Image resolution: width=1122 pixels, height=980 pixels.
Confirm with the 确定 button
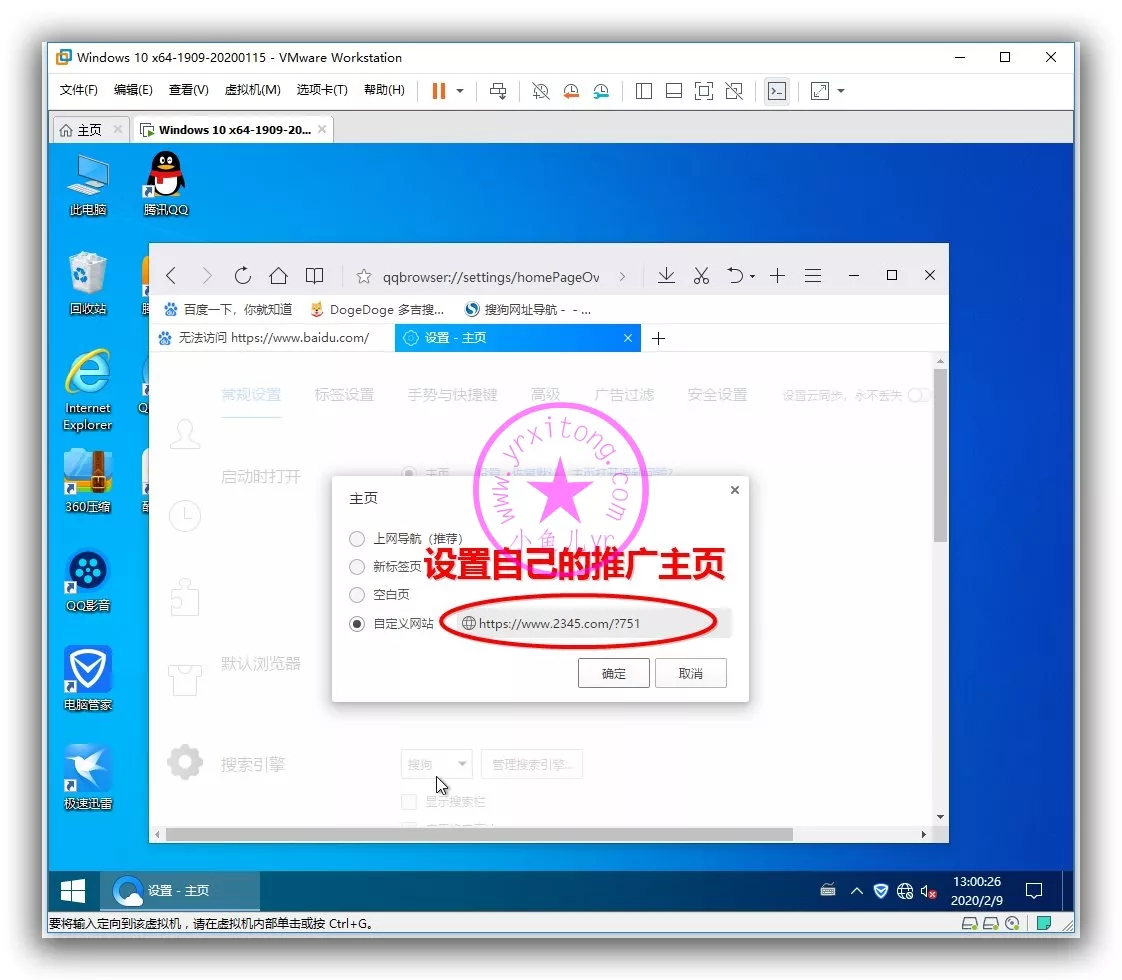[x=613, y=673]
